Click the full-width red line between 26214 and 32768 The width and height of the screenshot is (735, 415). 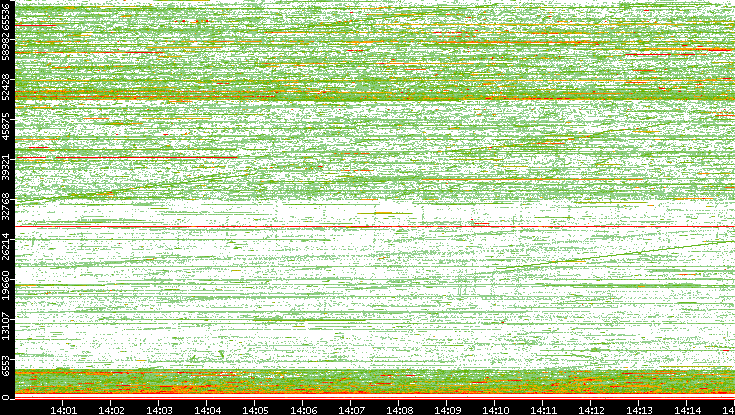375,226
